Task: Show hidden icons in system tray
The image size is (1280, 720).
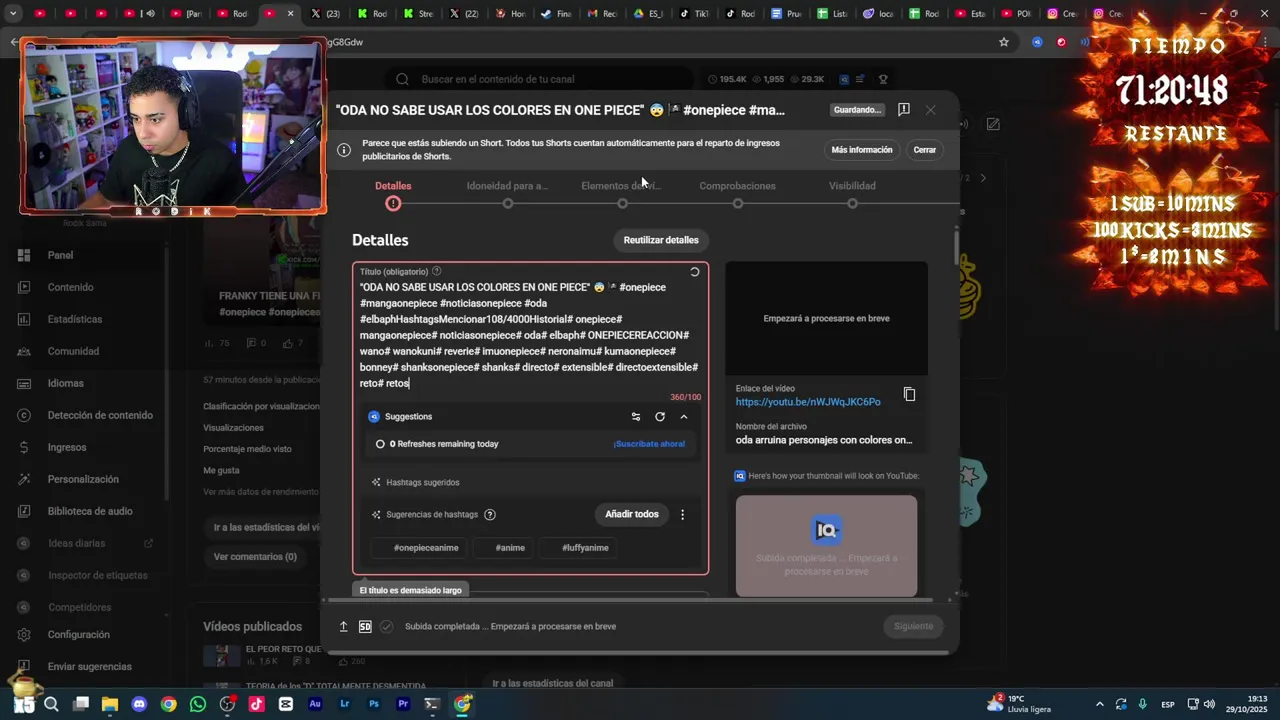Action: pos(1100,704)
